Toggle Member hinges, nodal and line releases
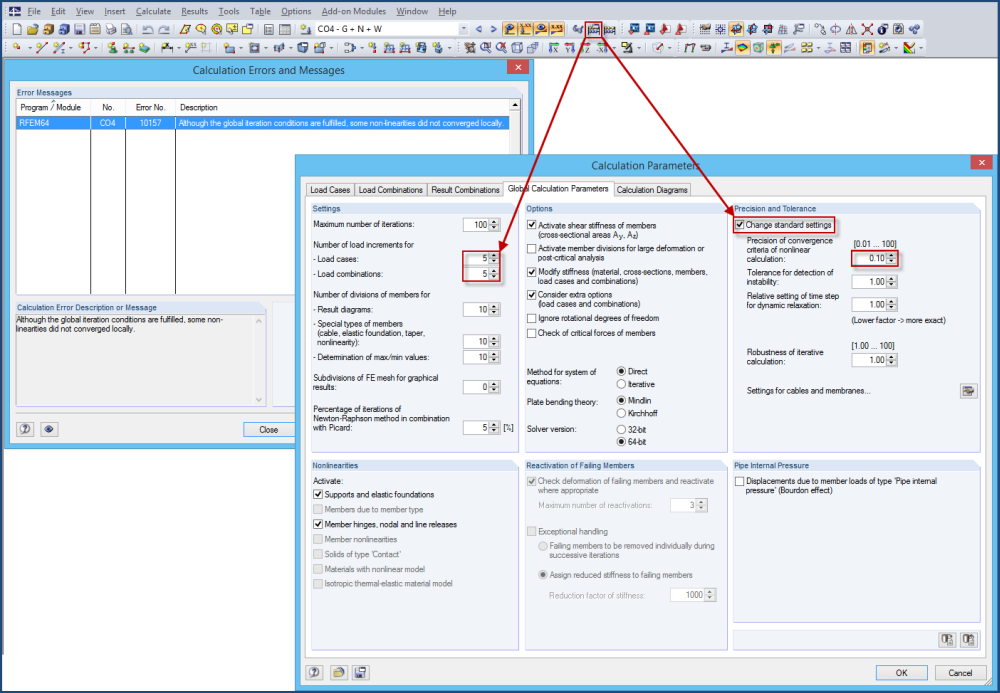Viewport: 1000px width, 693px height. click(x=318, y=524)
